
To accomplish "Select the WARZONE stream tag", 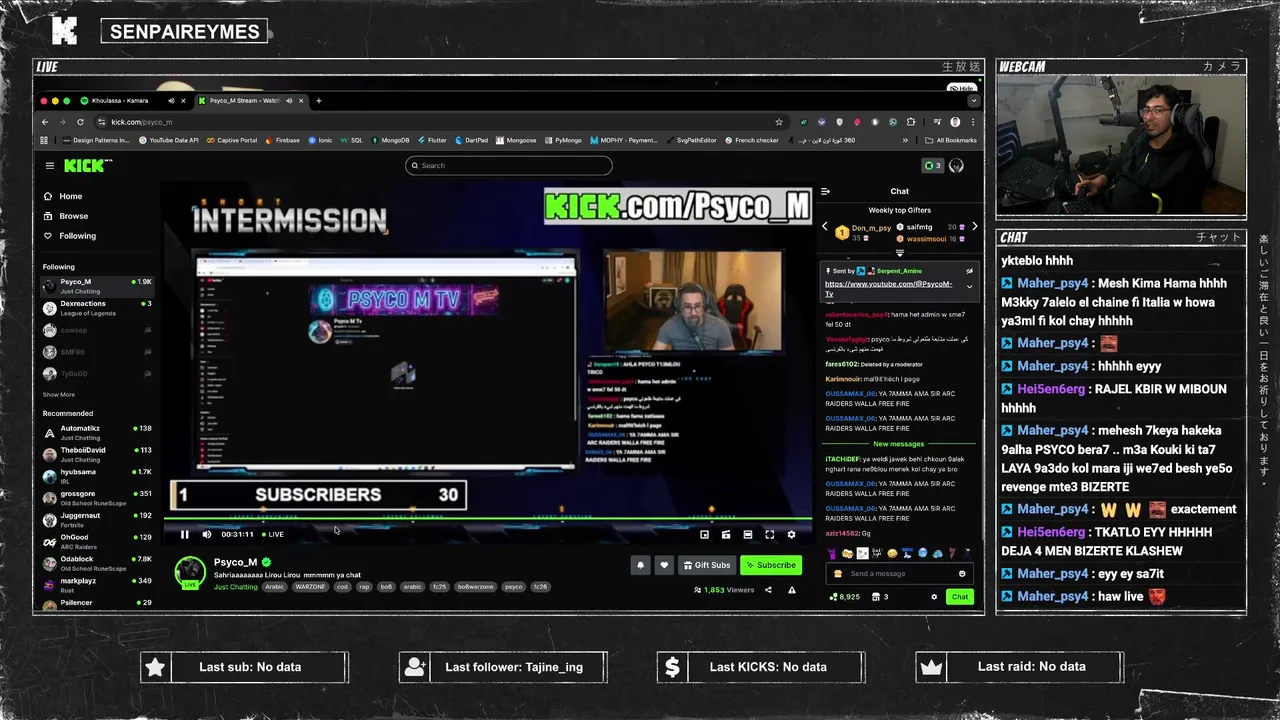I will click(309, 587).
